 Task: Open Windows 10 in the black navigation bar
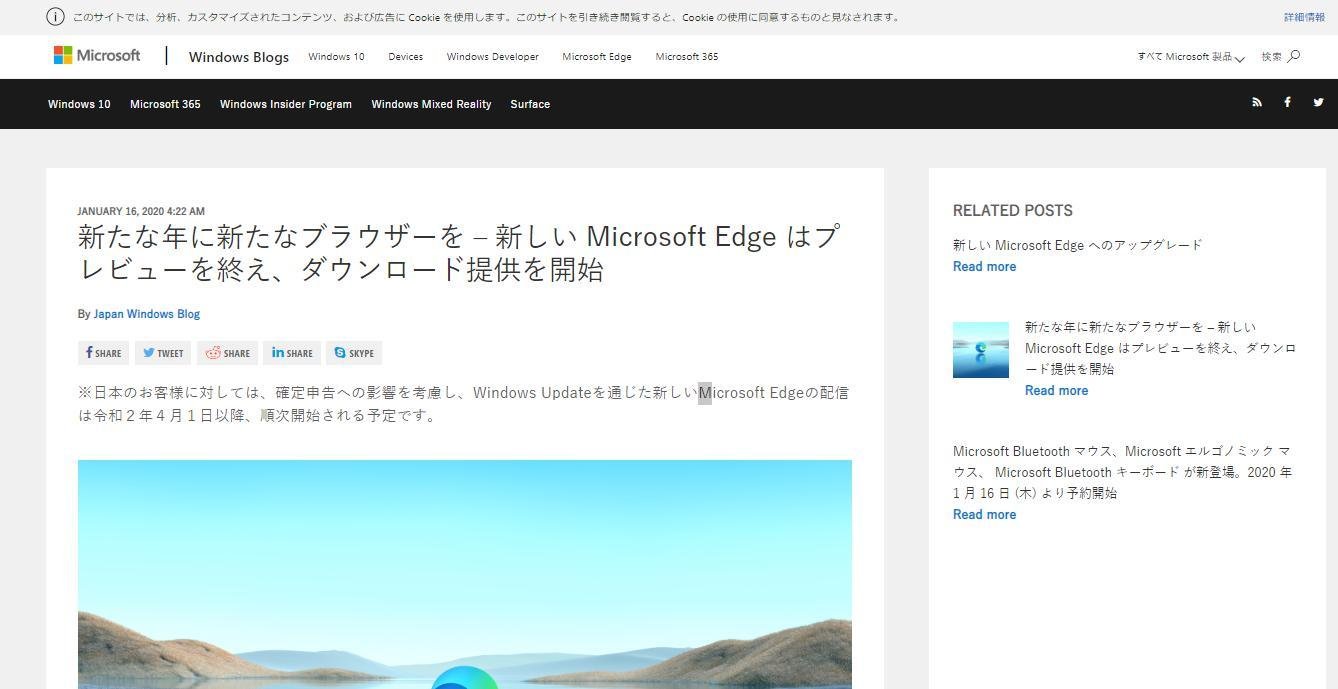click(79, 104)
